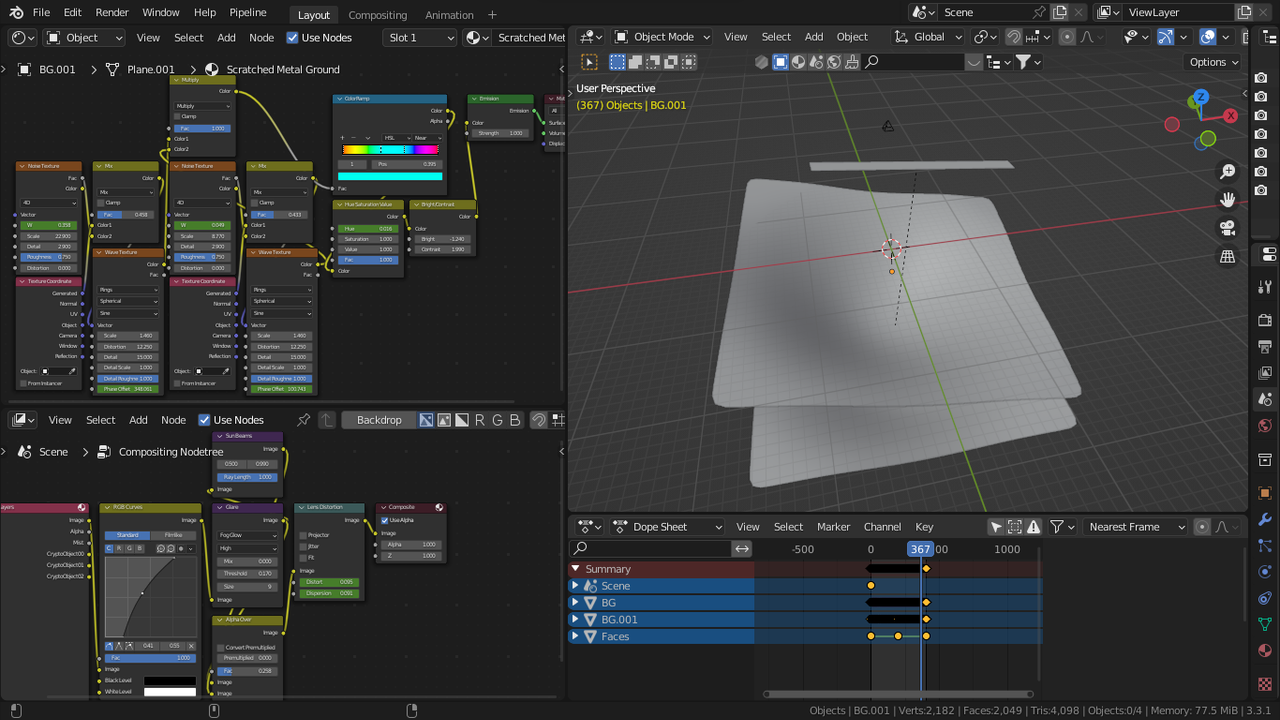Image resolution: width=1280 pixels, height=720 pixels.
Task: Open the Output properties printer tab
Action: (1265, 347)
